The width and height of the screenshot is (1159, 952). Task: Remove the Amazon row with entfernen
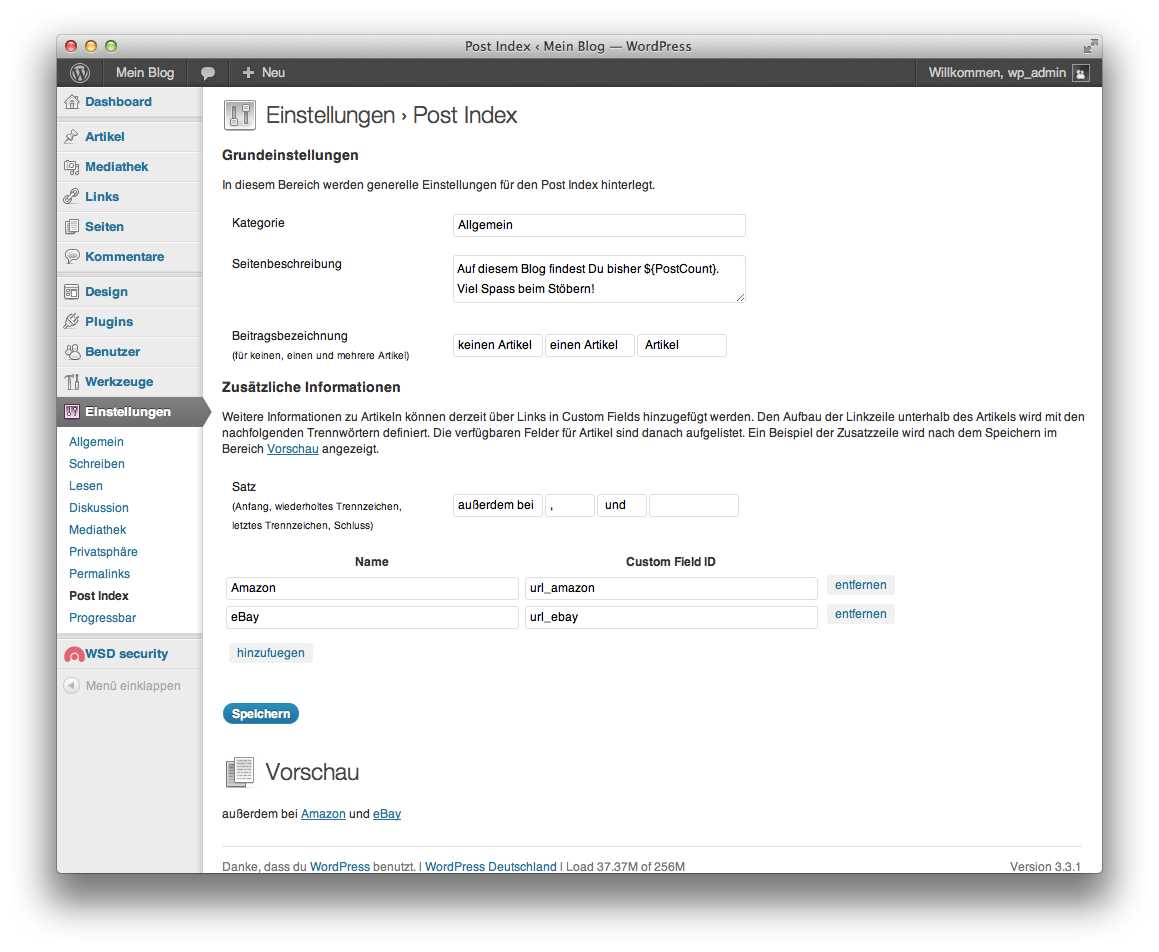860,585
